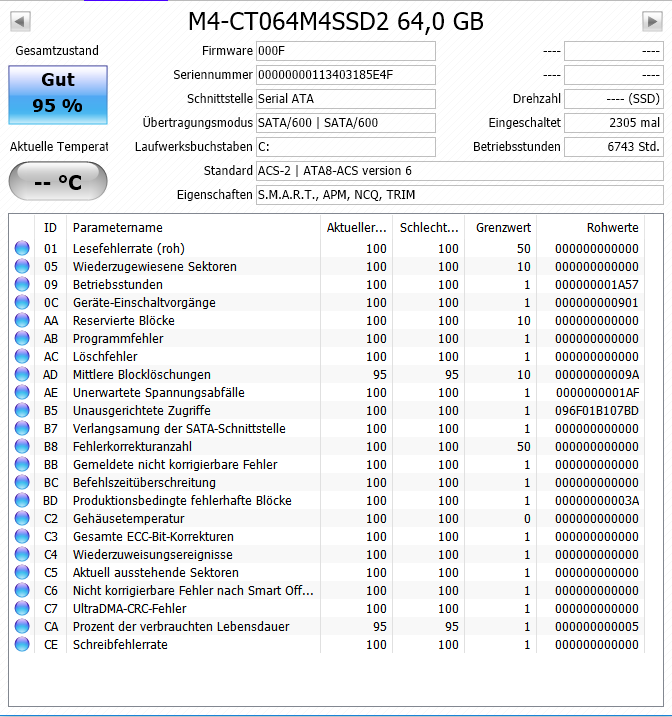Click the Schlecht... column header

429,228
